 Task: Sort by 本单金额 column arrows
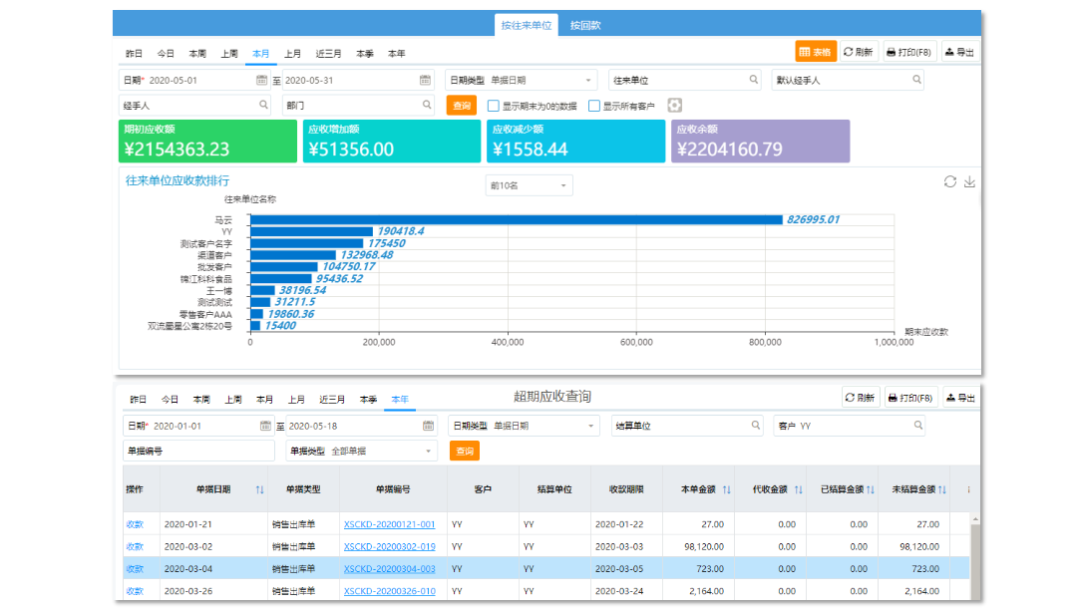tap(726, 489)
